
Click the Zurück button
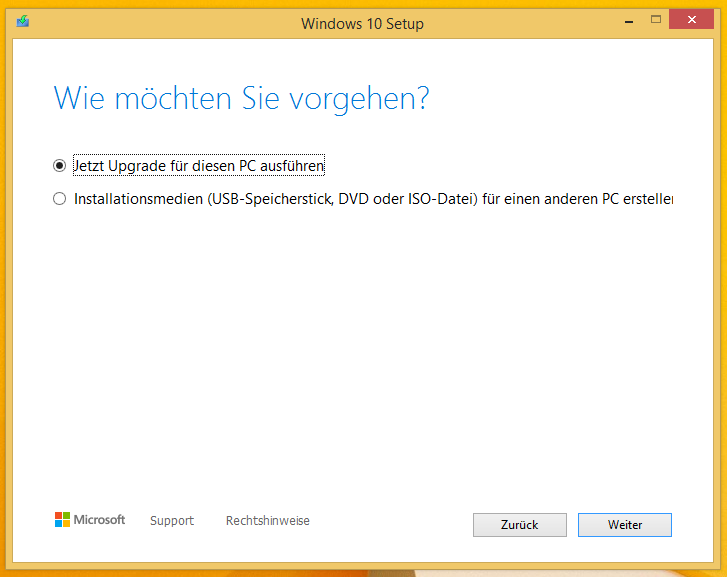click(x=520, y=525)
